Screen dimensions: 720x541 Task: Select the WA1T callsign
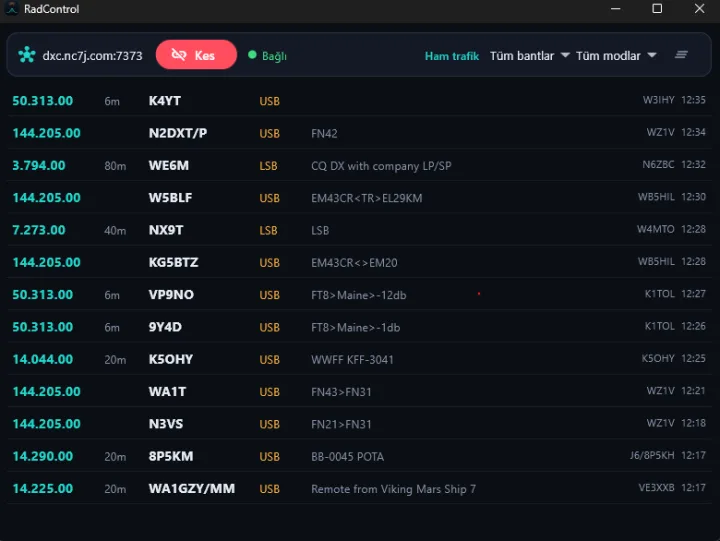[167, 392]
